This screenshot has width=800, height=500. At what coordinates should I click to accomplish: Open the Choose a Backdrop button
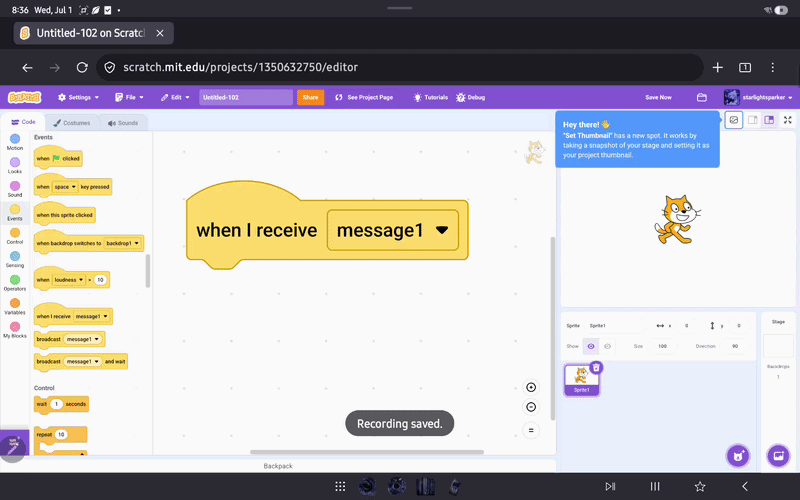[779, 456]
